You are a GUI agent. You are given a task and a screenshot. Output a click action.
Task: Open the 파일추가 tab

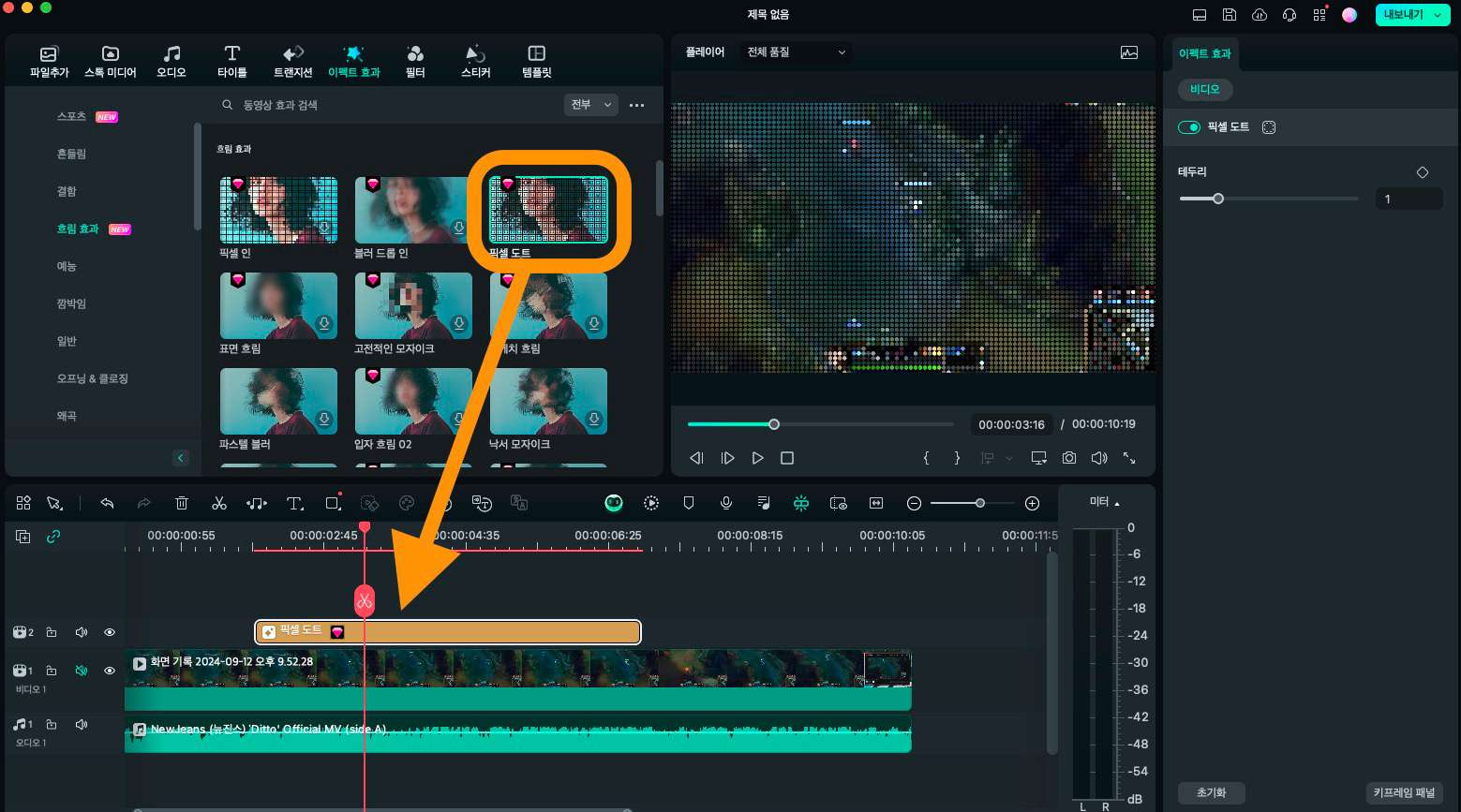[x=50, y=61]
